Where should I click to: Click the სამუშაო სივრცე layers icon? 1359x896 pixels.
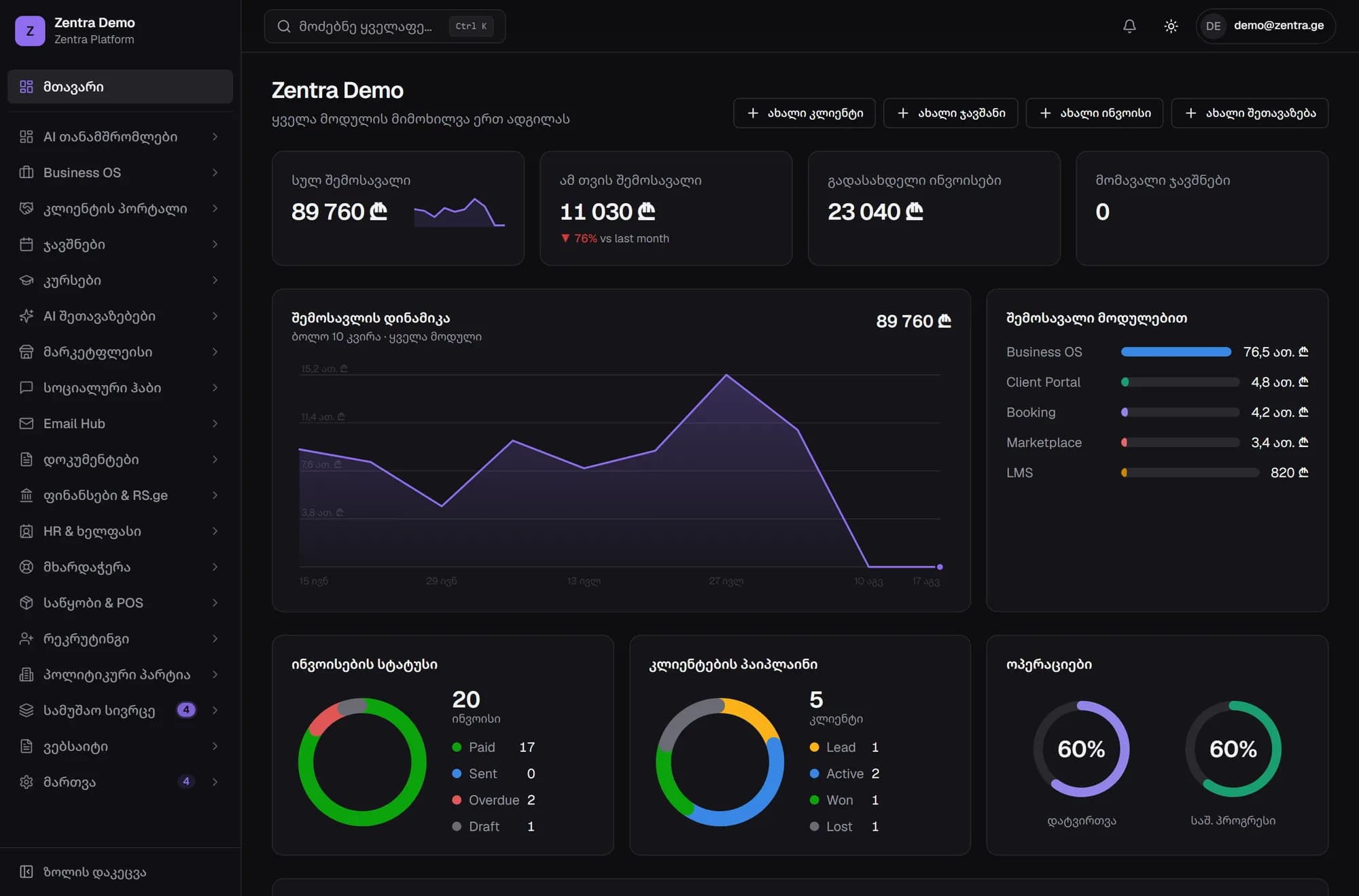tap(27, 710)
